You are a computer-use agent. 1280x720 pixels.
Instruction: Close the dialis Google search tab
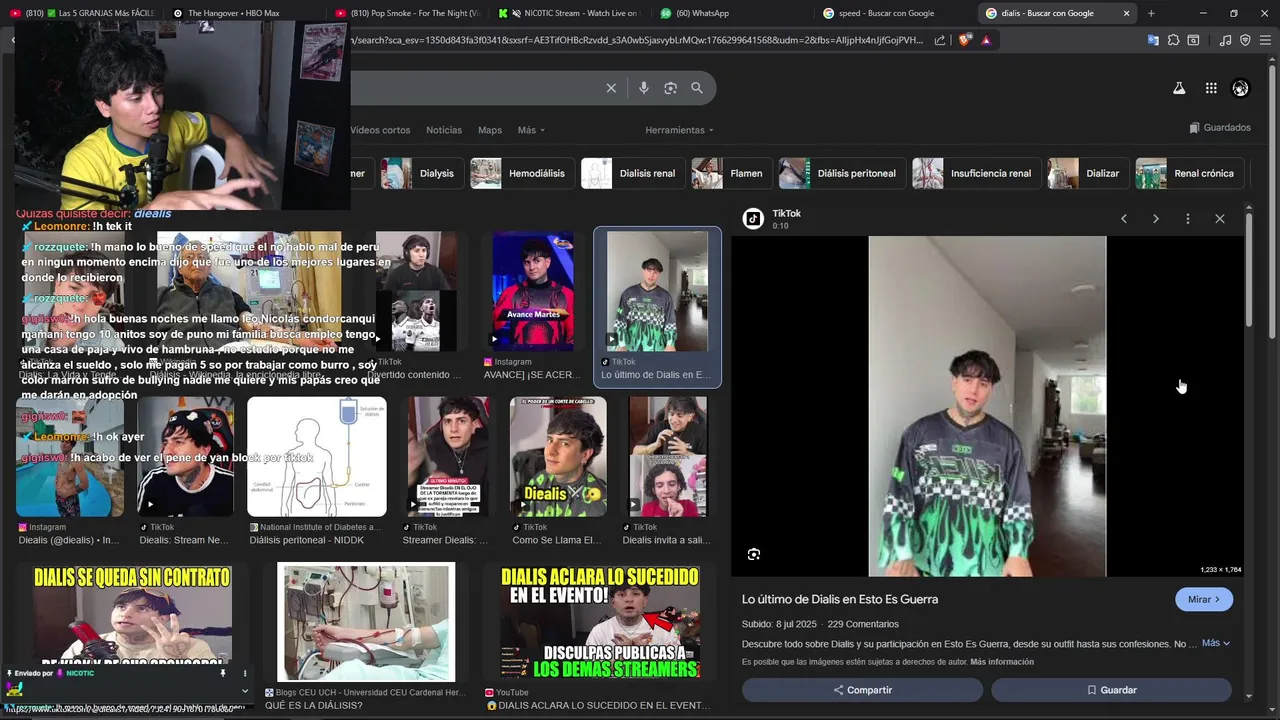1127,13
